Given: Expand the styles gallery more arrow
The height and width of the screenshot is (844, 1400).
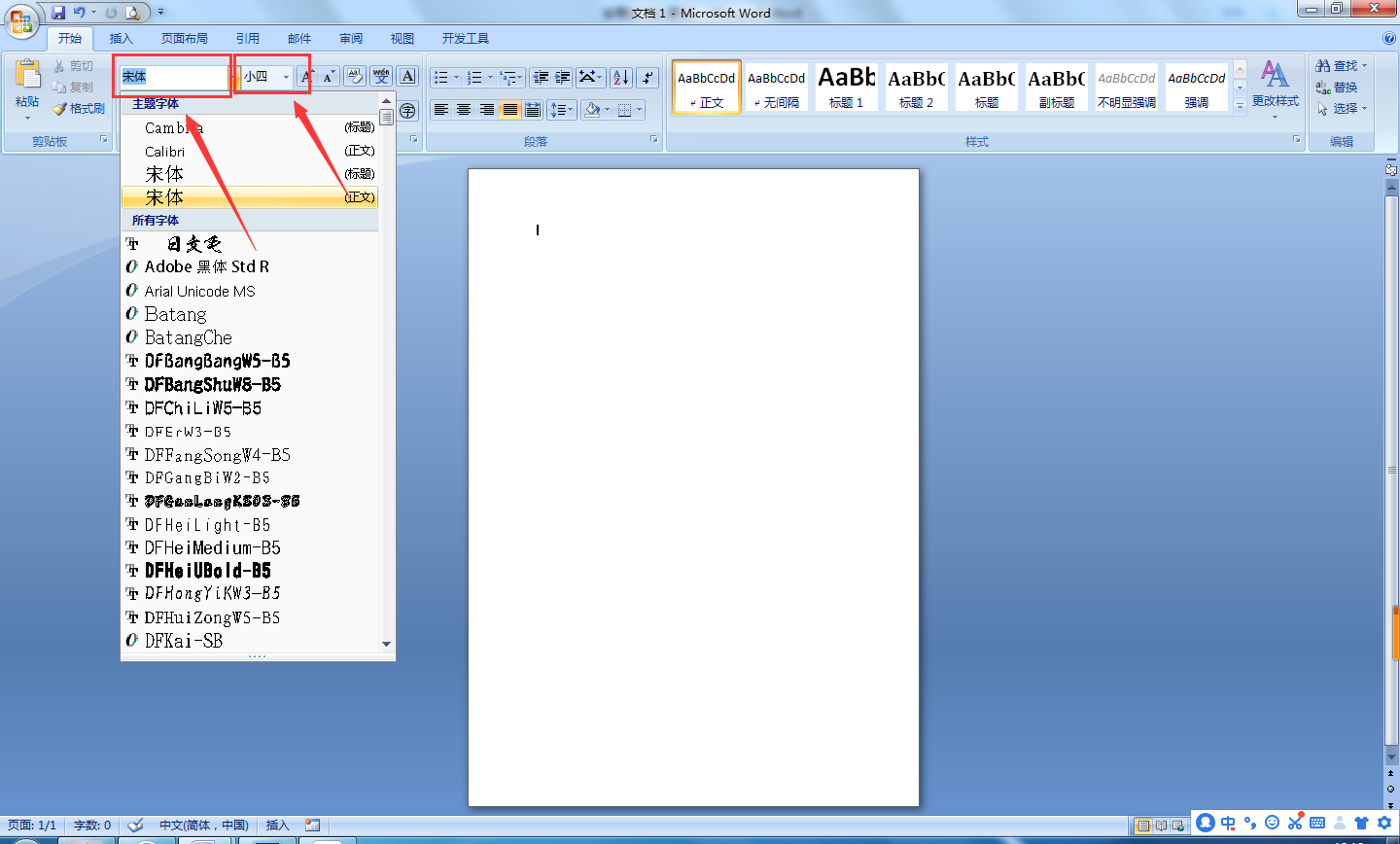Looking at the screenshot, I should (1240, 106).
